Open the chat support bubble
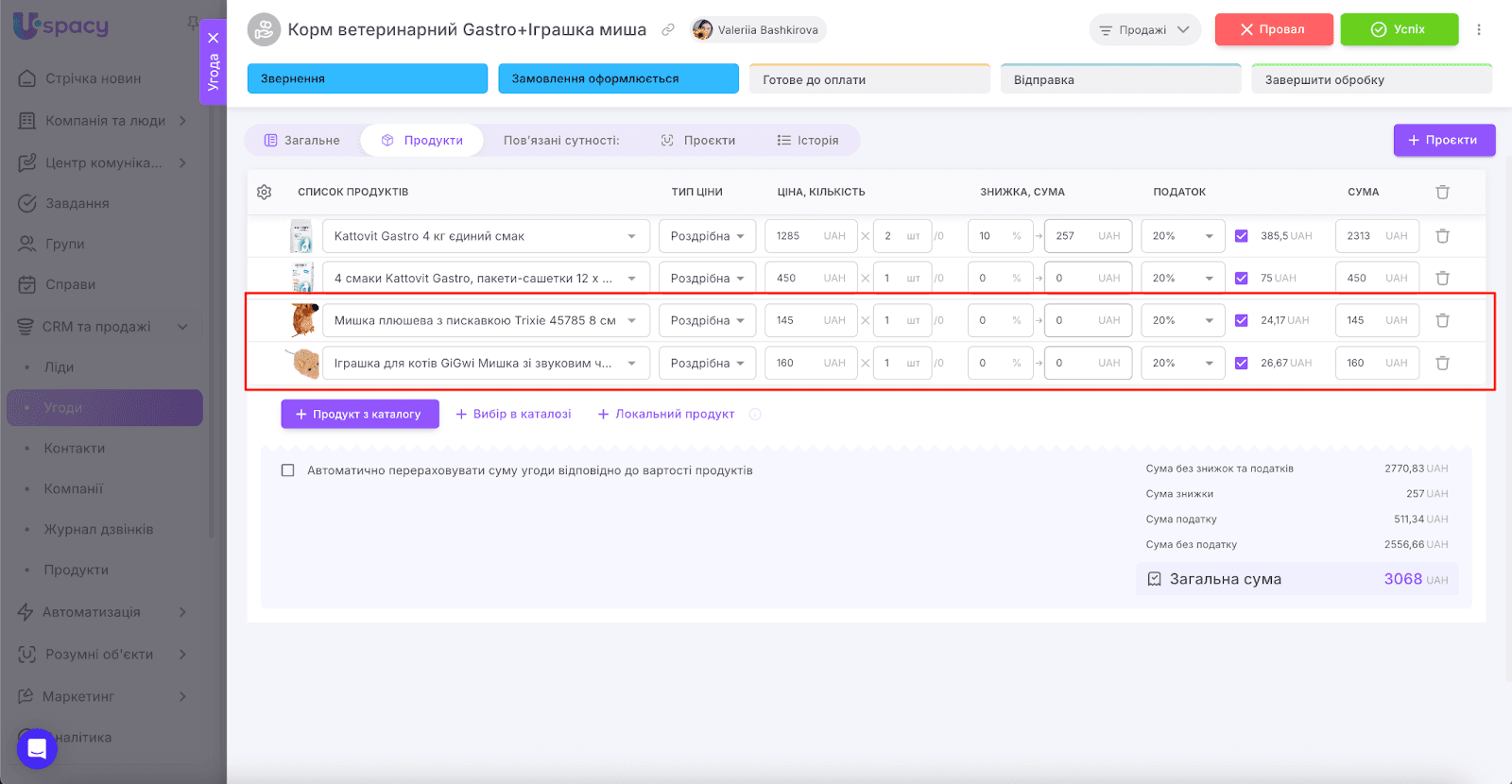 37,749
